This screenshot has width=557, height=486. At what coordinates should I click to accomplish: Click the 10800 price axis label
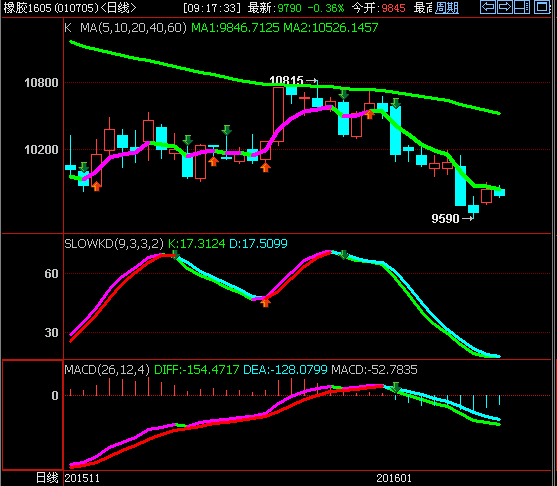[x=41, y=83]
